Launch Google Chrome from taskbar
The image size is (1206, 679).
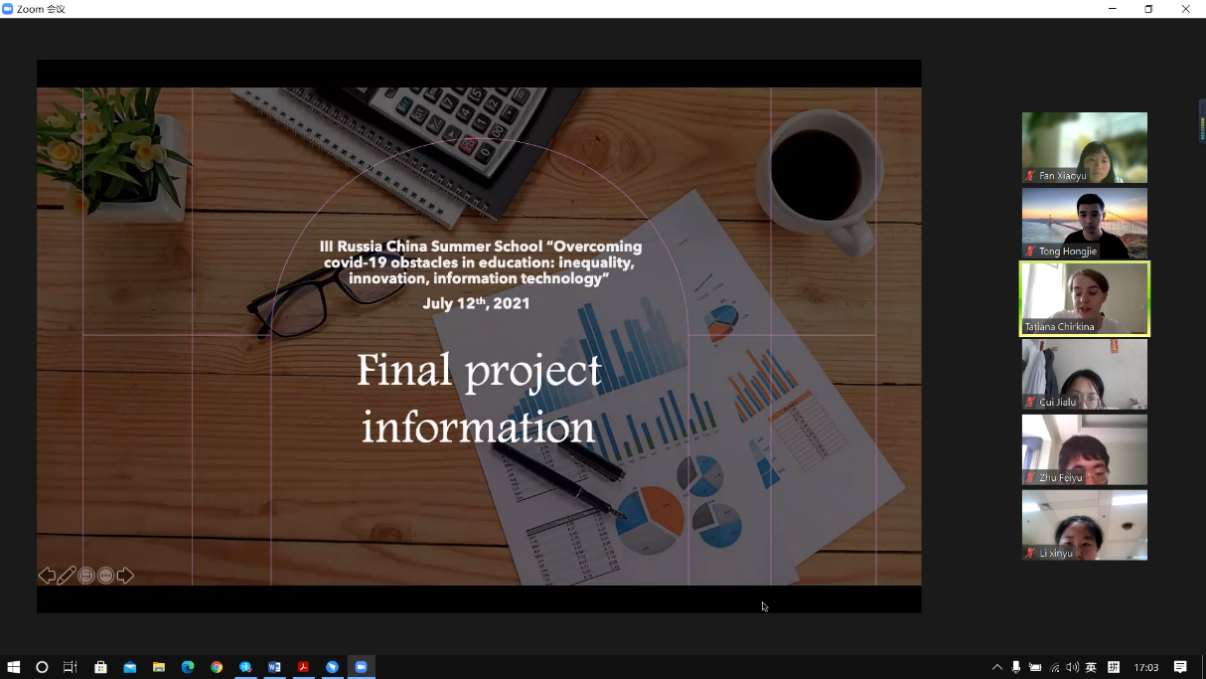point(216,667)
